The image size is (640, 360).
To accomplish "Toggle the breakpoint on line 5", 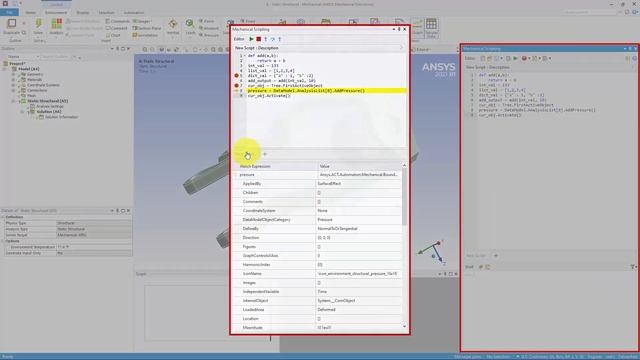I will [236, 76].
